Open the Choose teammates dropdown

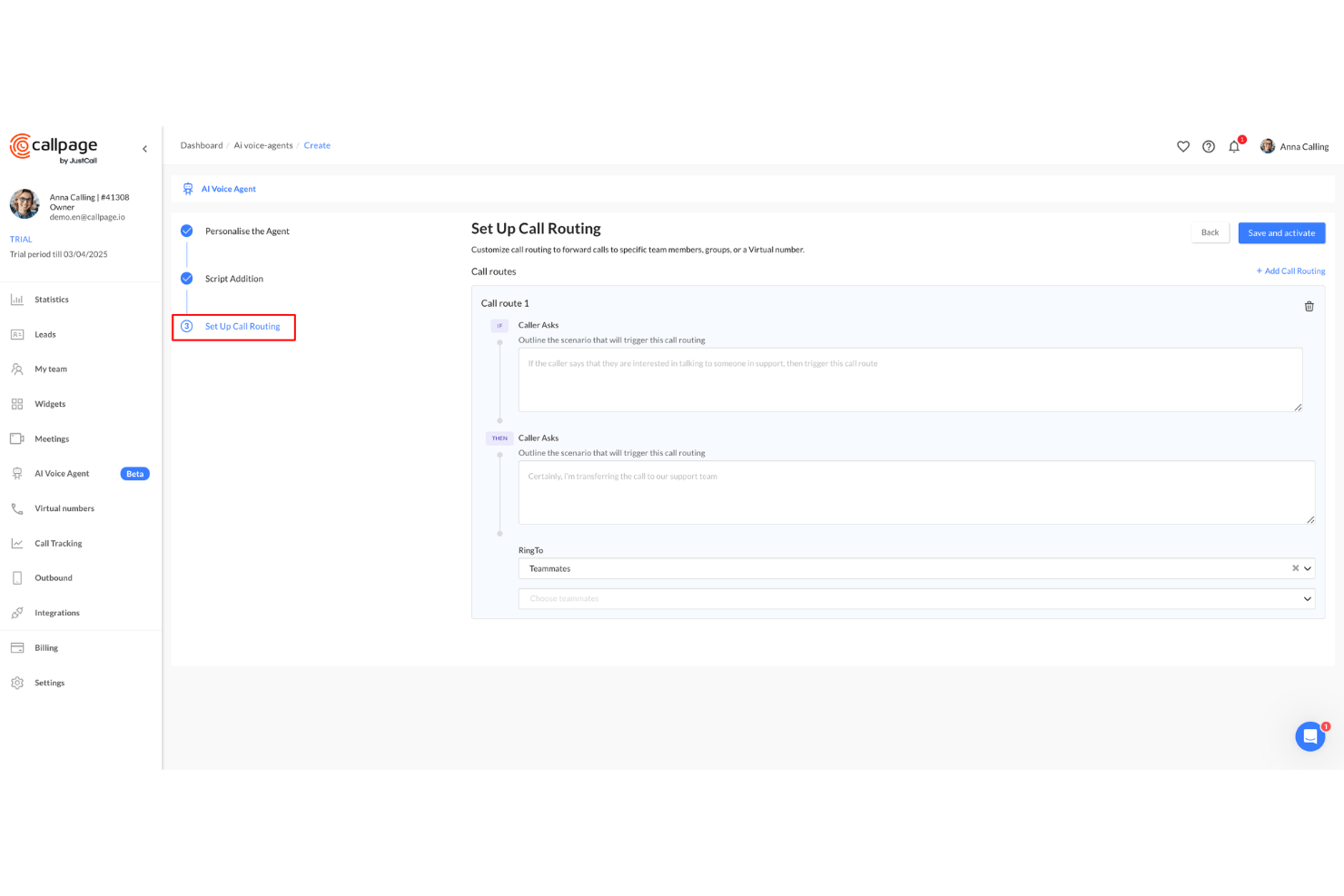coord(916,598)
